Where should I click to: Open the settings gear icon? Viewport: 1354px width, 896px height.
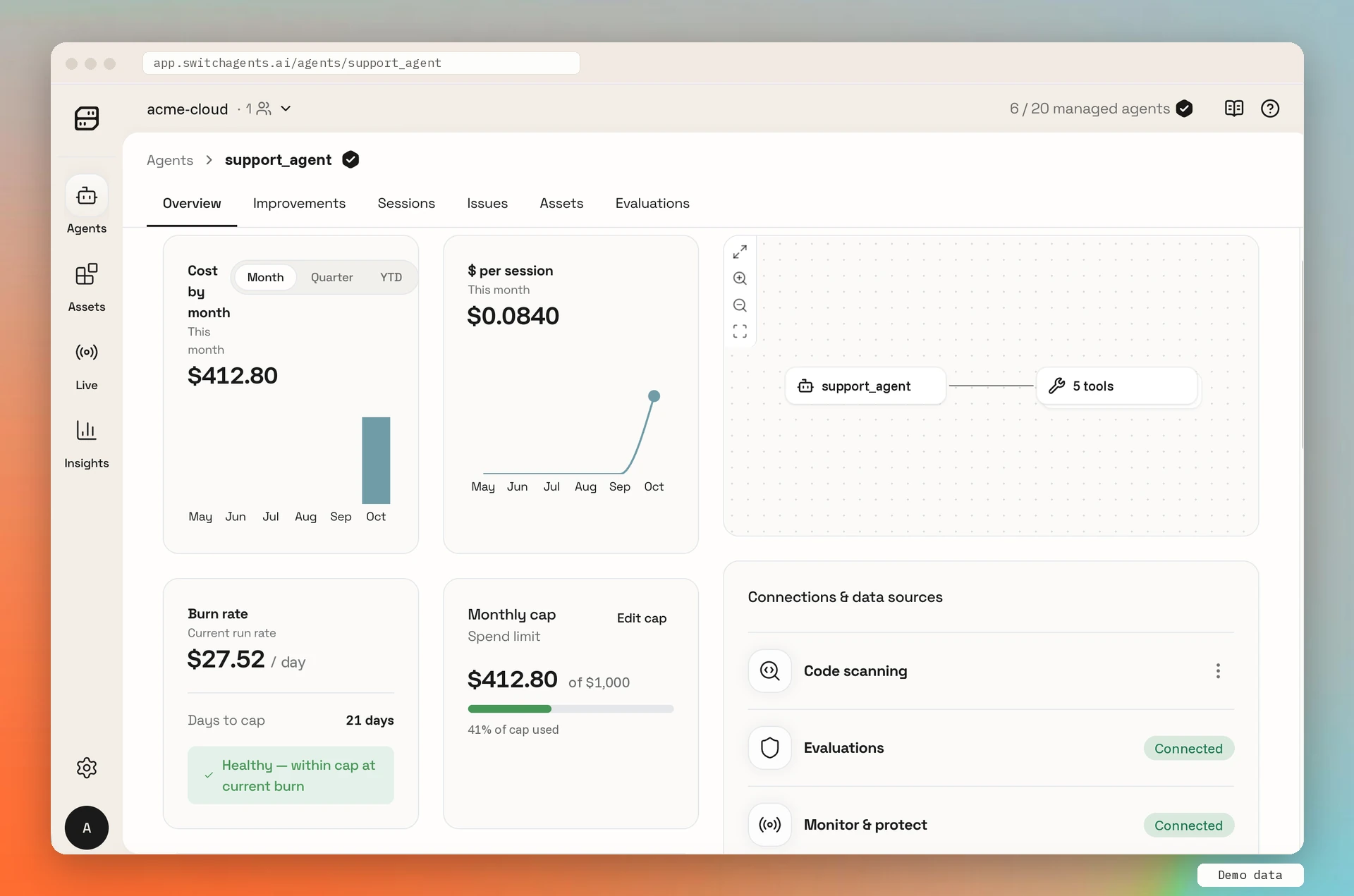87,768
